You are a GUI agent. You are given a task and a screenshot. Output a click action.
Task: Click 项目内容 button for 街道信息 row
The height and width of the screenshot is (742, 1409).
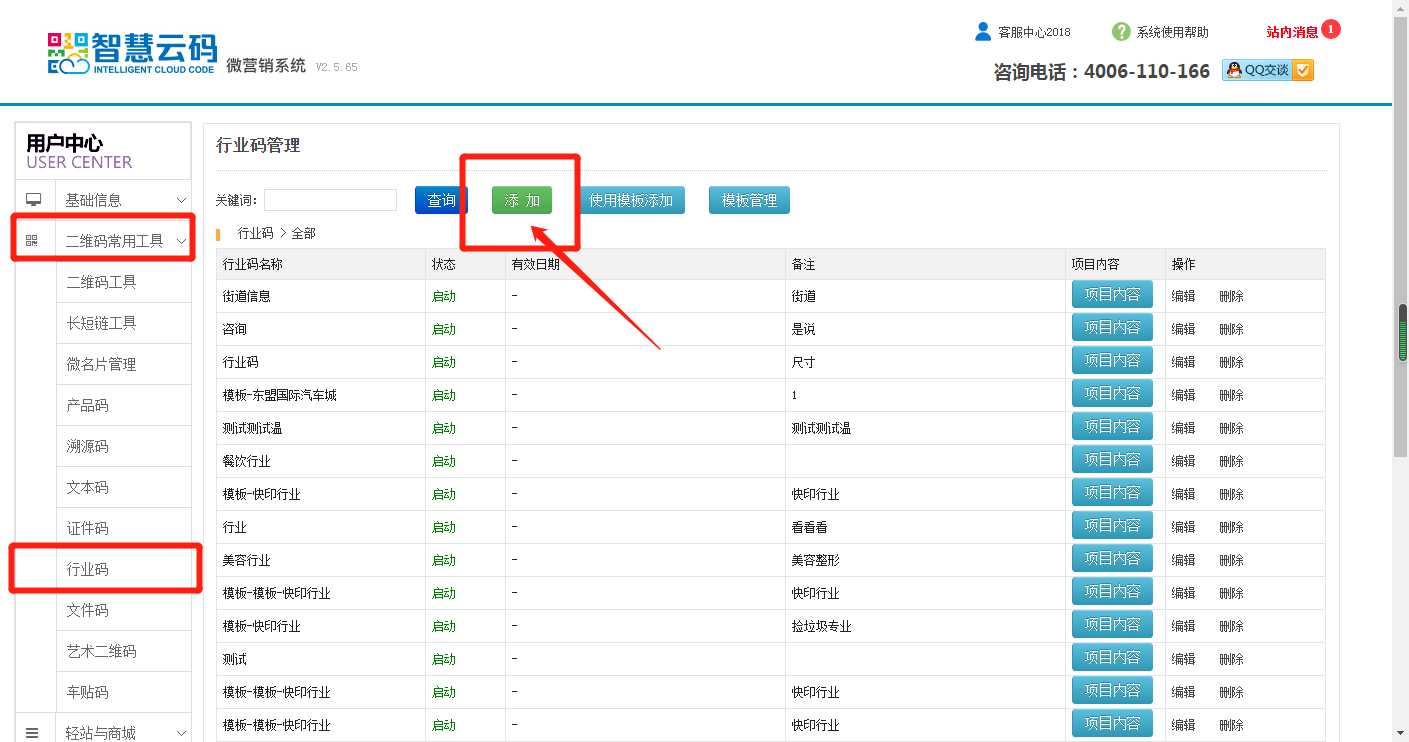(x=1112, y=295)
